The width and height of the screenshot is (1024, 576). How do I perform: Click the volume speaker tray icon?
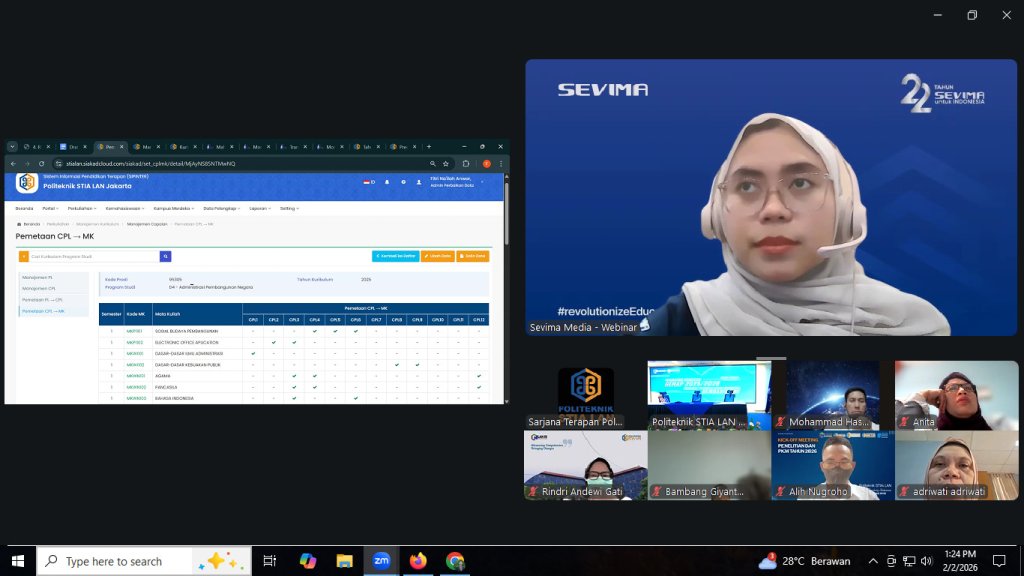pos(926,561)
